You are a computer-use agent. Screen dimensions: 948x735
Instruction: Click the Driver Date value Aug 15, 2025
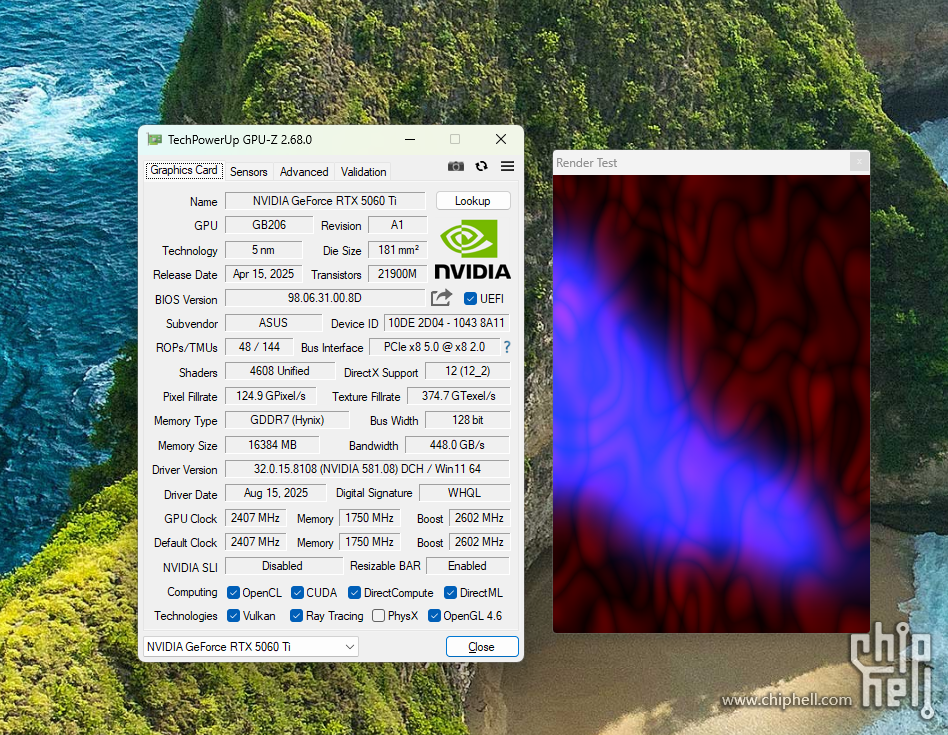276,493
